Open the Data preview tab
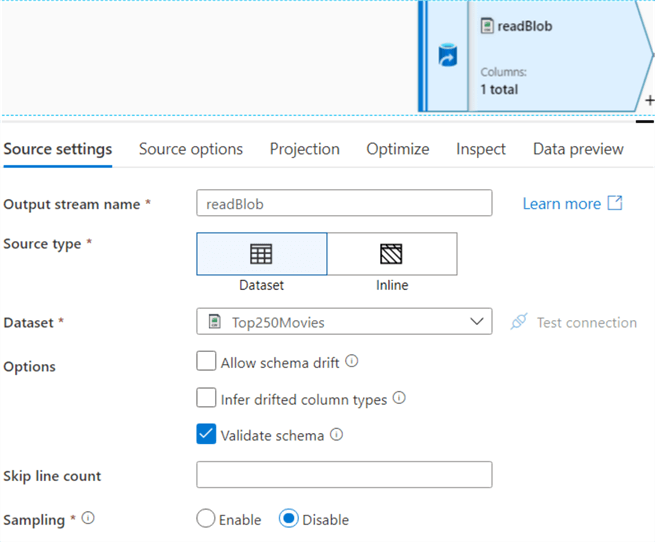This screenshot has height=542, width=655. click(578, 149)
